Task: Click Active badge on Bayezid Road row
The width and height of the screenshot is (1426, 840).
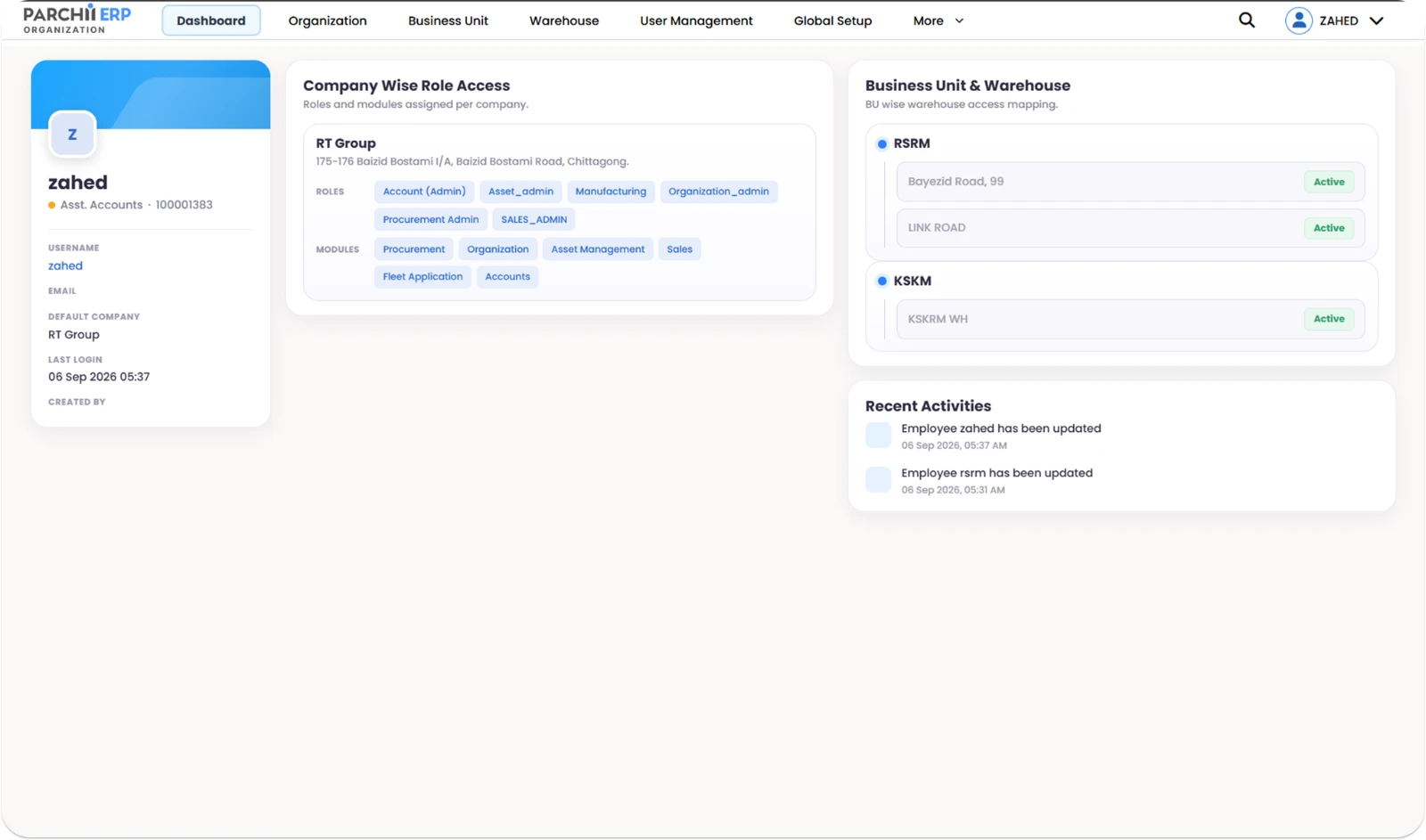Action: click(1329, 182)
